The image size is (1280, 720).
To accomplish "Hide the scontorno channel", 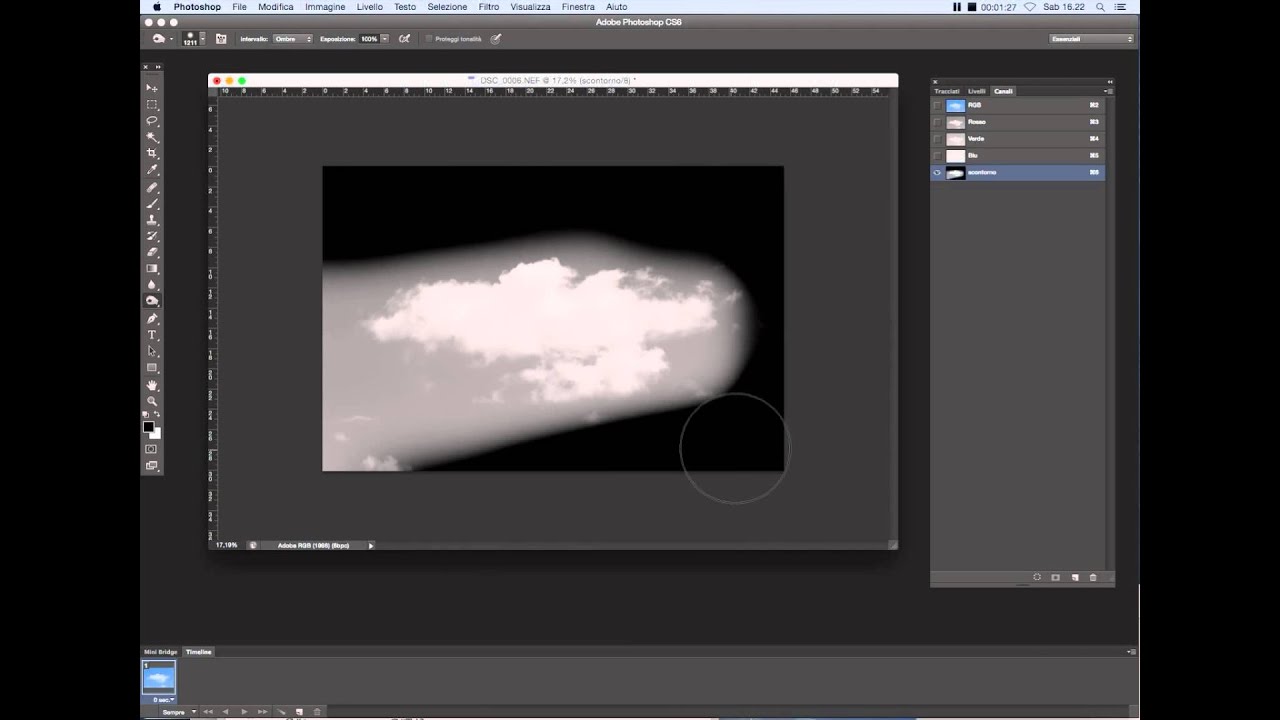I will (x=937, y=173).
